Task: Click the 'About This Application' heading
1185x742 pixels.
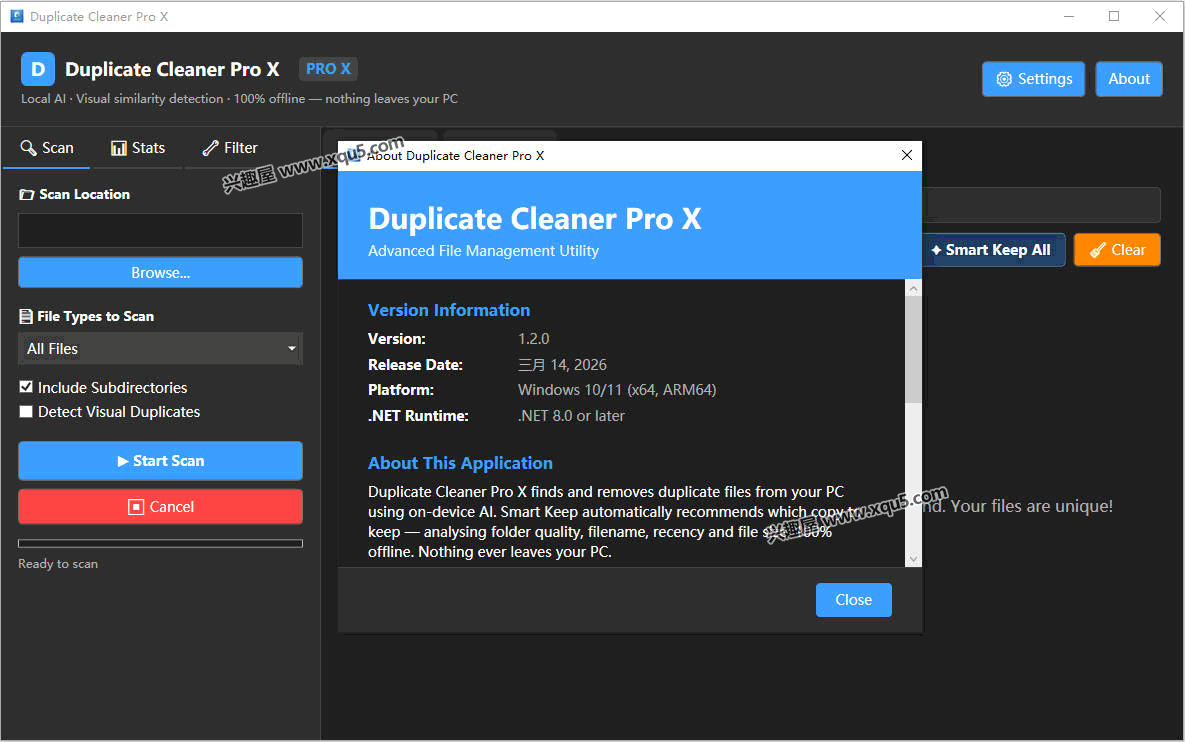Action: point(460,463)
